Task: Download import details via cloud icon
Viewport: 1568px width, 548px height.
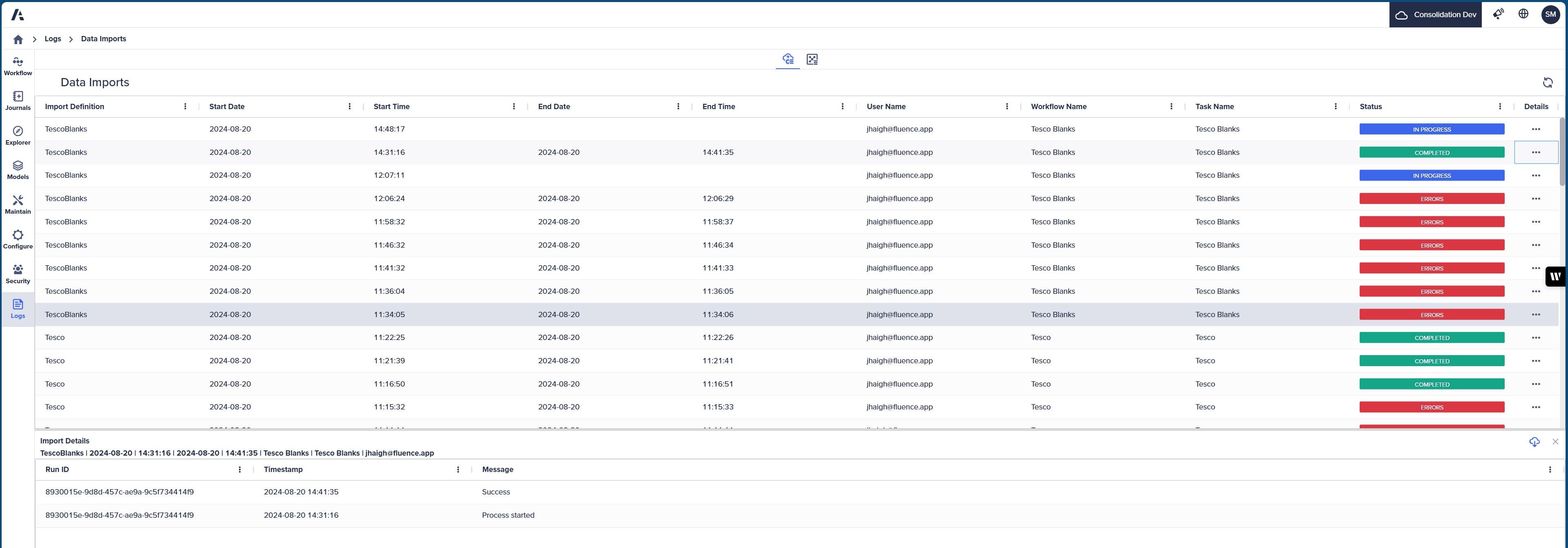Action: pyautogui.click(x=1534, y=441)
